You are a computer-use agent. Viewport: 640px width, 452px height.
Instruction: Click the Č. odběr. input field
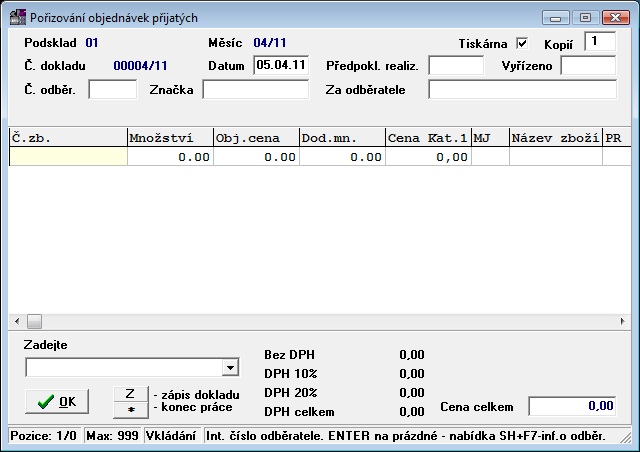pyautogui.click(x=112, y=90)
